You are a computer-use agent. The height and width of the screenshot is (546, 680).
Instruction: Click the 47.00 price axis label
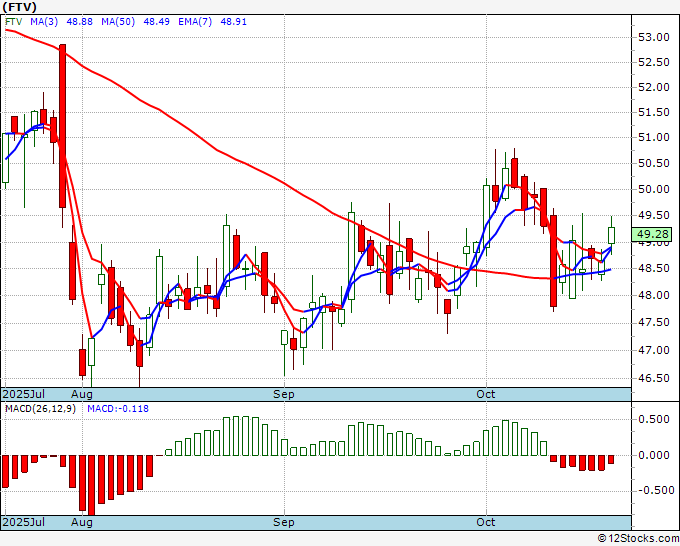click(x=654, y=350)
